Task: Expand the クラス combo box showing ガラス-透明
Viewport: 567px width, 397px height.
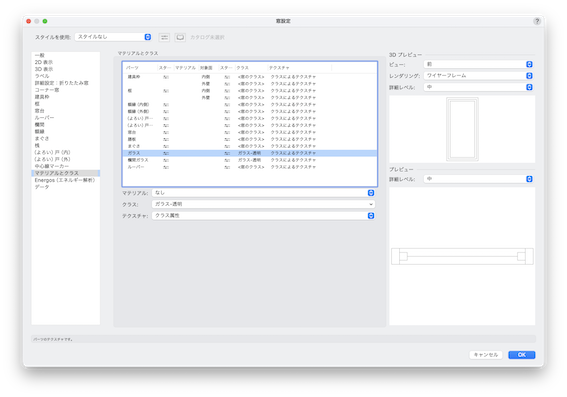Action: pos(263,204)
